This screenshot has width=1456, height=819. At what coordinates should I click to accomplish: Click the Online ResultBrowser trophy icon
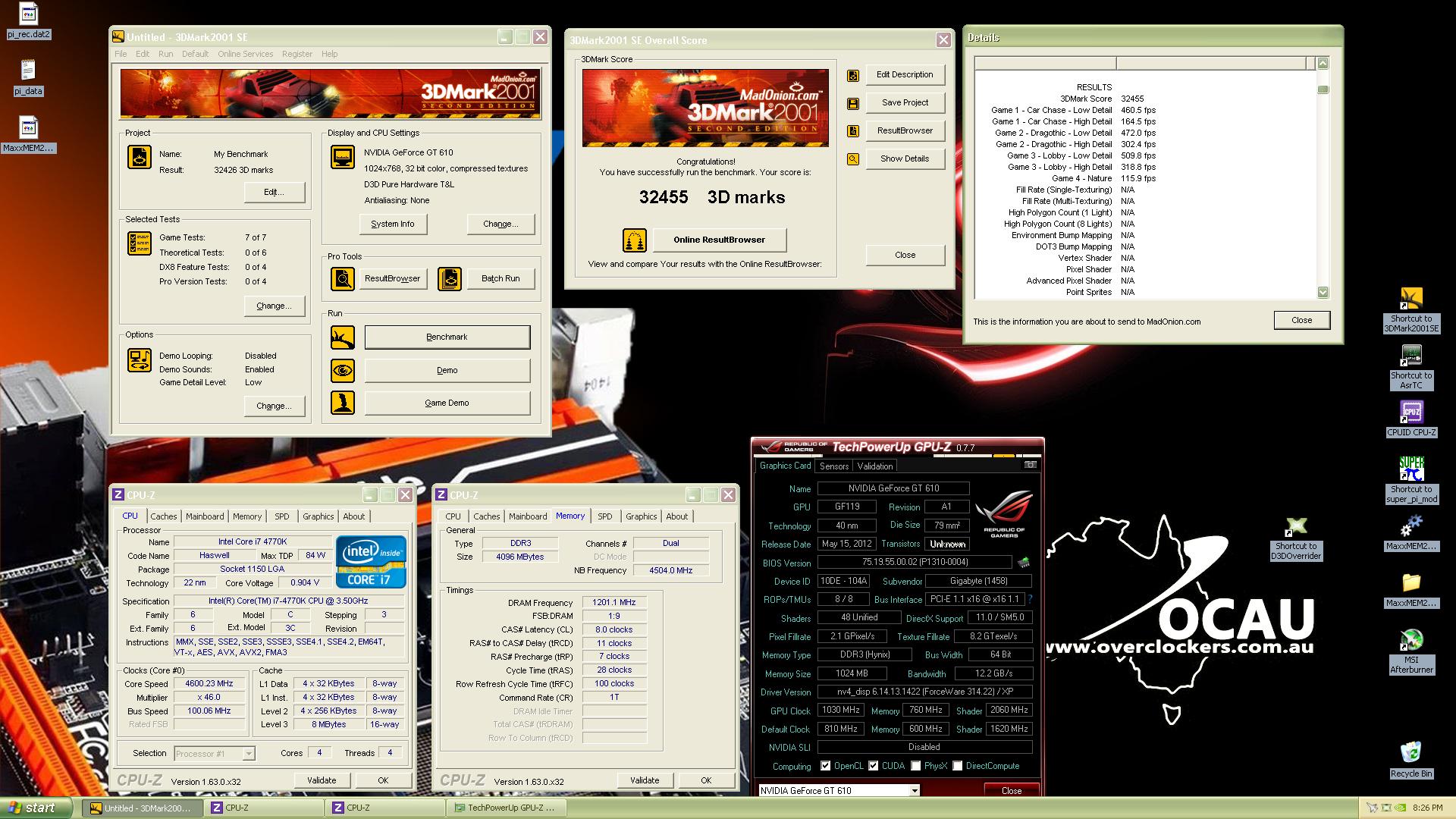(x=634, y=240)
